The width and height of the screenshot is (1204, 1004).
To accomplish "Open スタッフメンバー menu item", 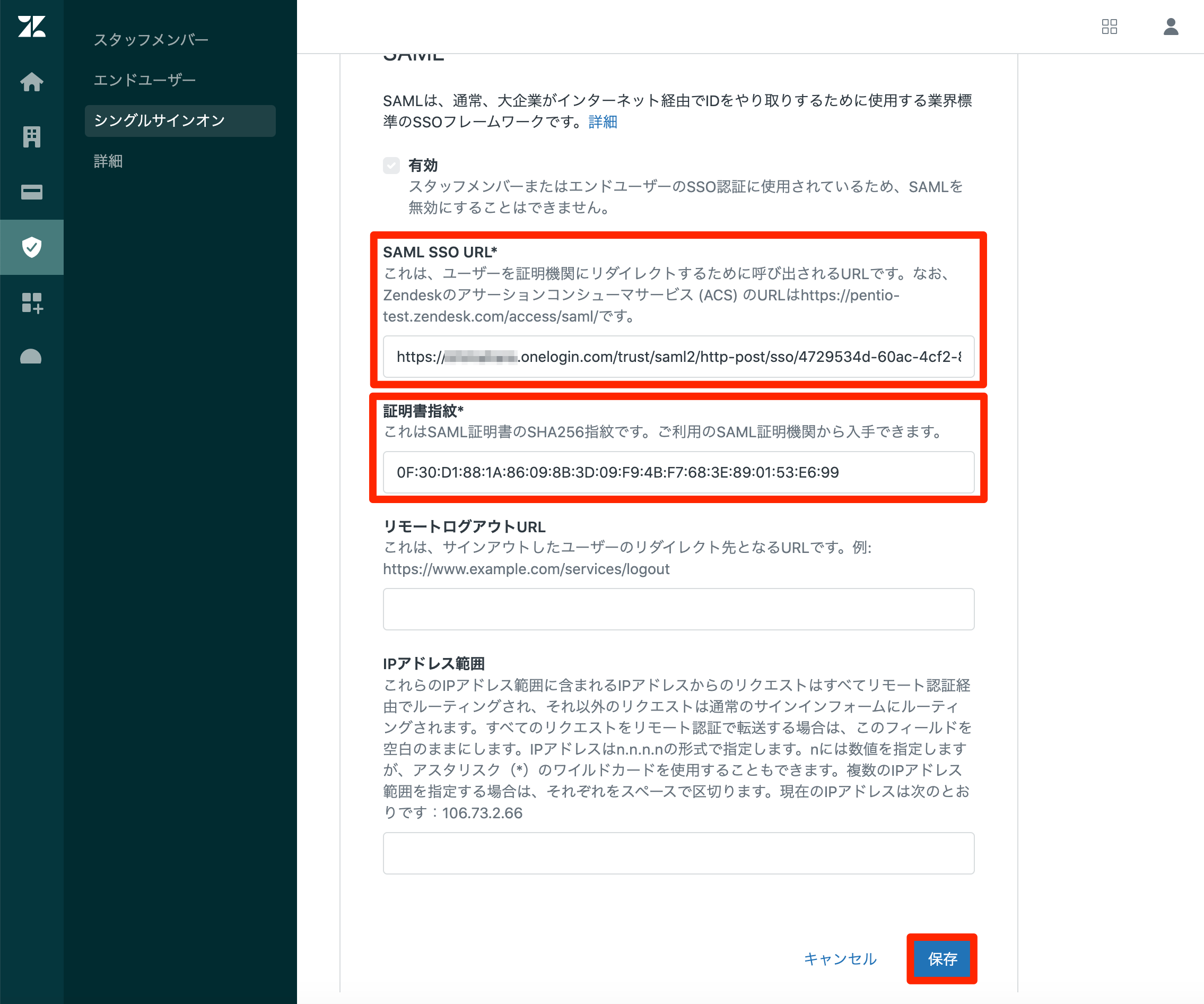I will tap(151, 40).
